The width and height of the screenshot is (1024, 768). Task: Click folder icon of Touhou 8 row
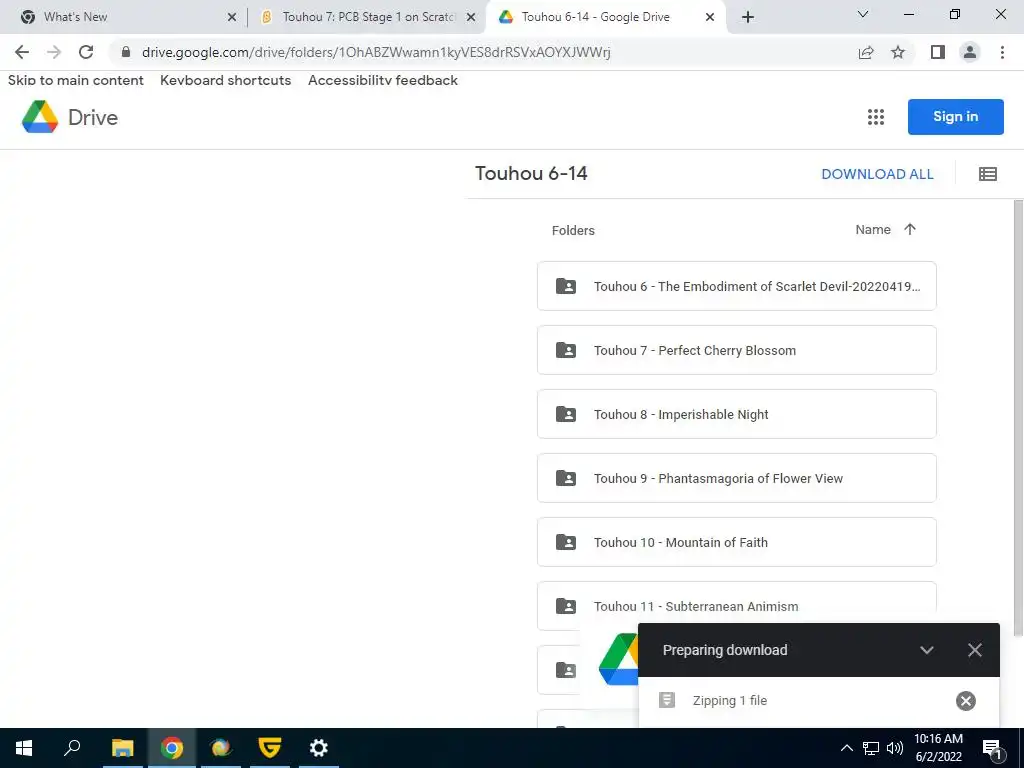pyautogui.click(x=566, y=414)
